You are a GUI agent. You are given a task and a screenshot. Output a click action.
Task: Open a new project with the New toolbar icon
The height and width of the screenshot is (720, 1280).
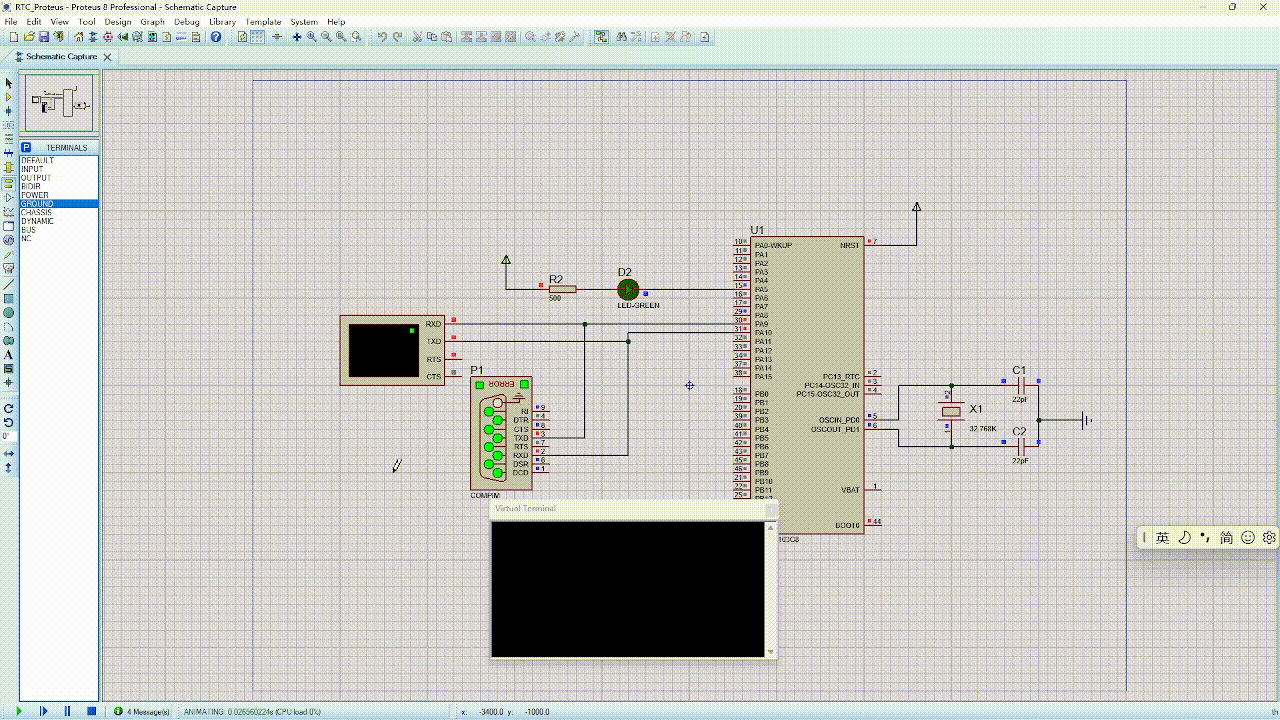14,37
